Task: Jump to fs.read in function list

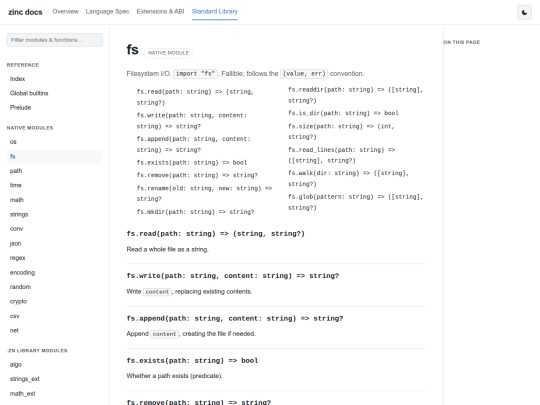Action: (x=195, y=97)
